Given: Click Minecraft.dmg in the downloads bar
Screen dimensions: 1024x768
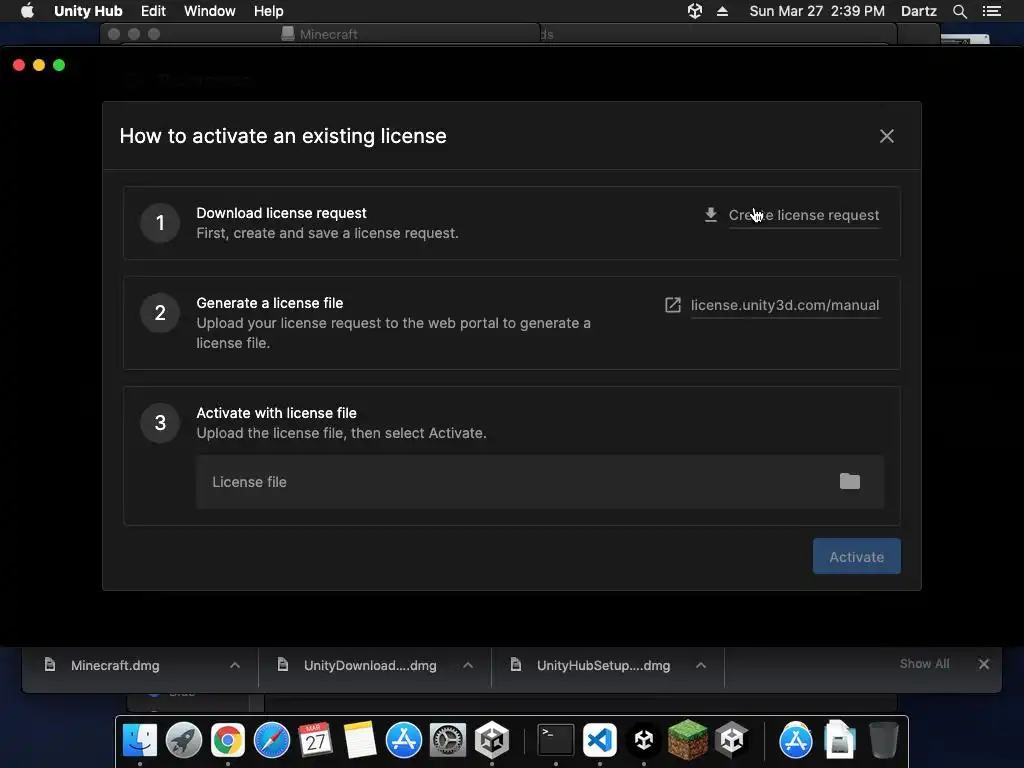Looking at the screenshot, I should 115,665.
